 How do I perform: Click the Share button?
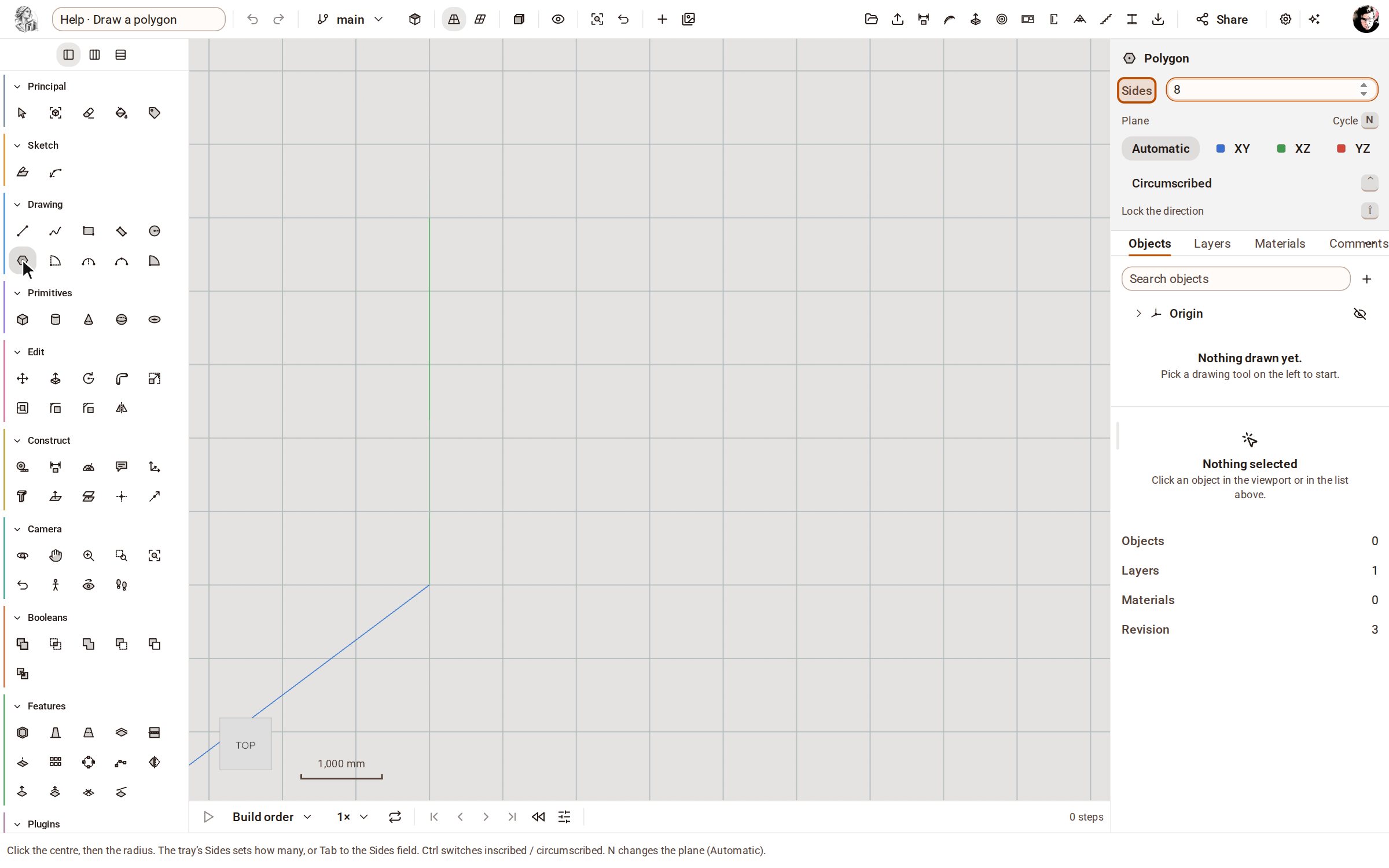pos(1222,19)
